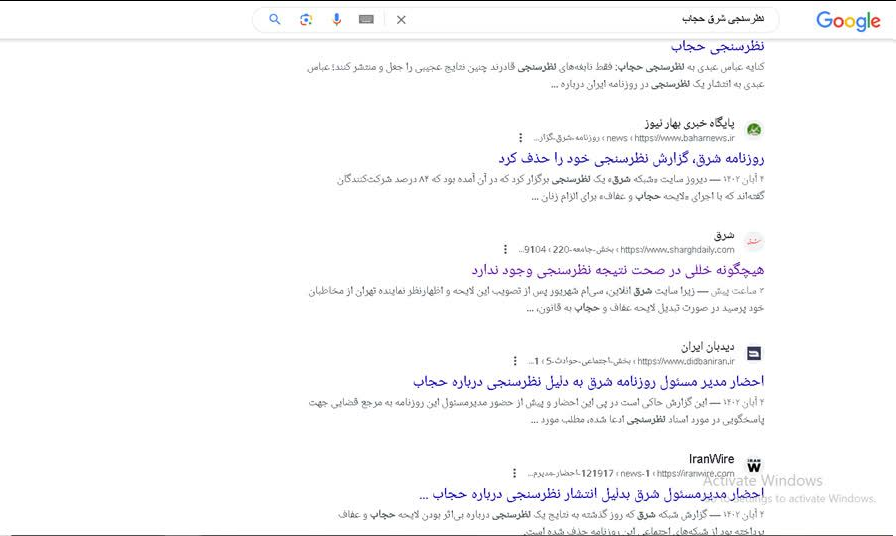Click the Shargh daily favicon

coord(754,242)
